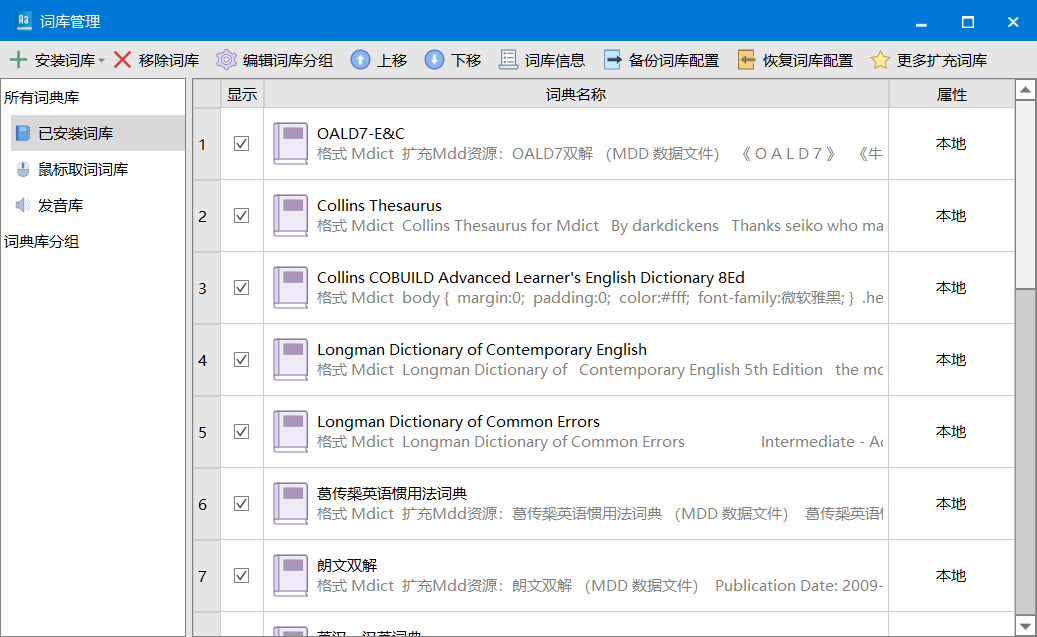Click the vertical scrollbar thumb
1037x637 pixels.
(1025, 194)
